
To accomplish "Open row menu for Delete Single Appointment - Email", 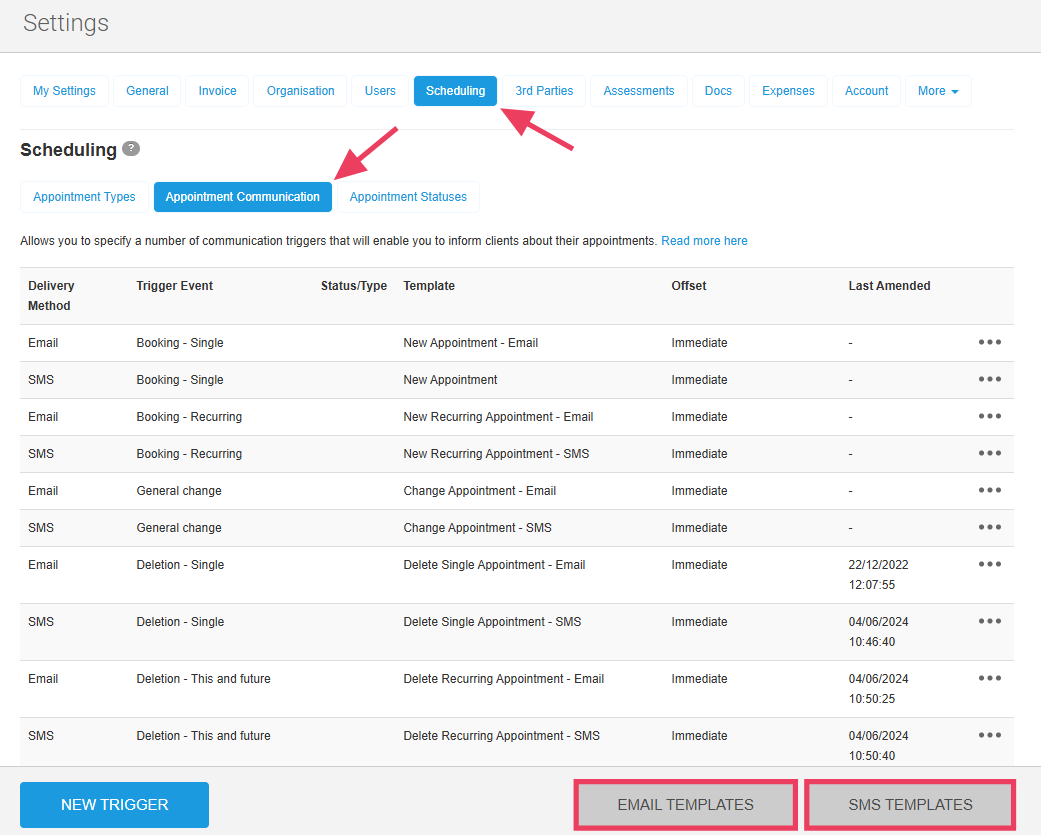I will (989, 564).
